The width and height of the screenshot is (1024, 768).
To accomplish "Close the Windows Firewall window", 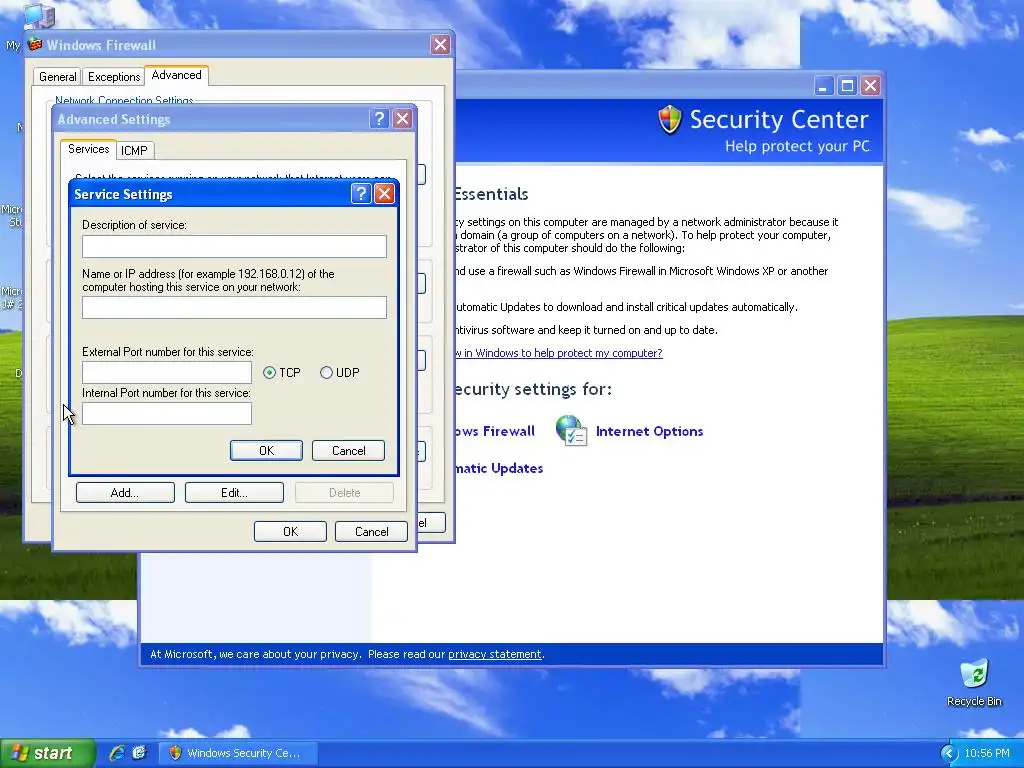I will (440, 44).
